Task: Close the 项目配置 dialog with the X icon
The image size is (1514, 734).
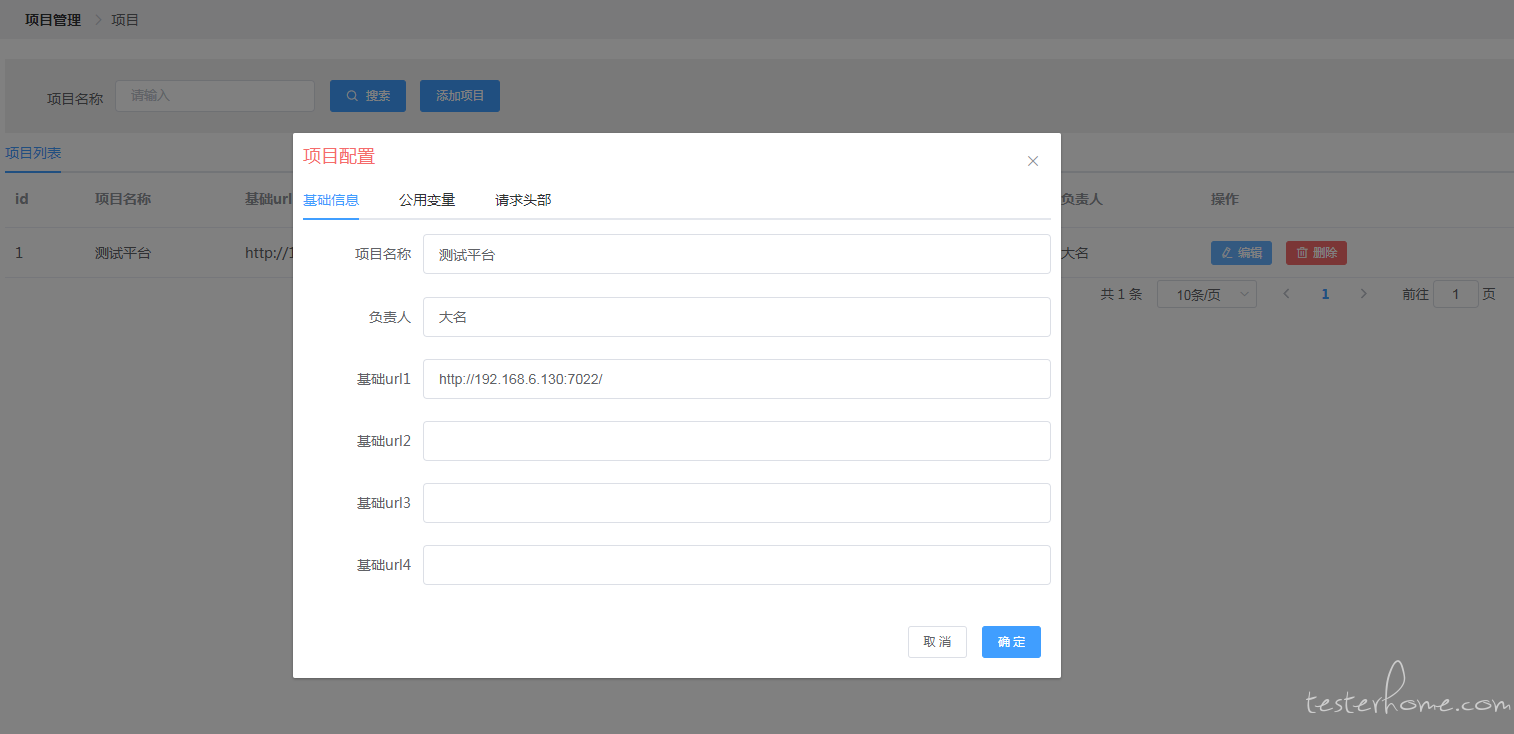Action: (x=1033, y=161)
